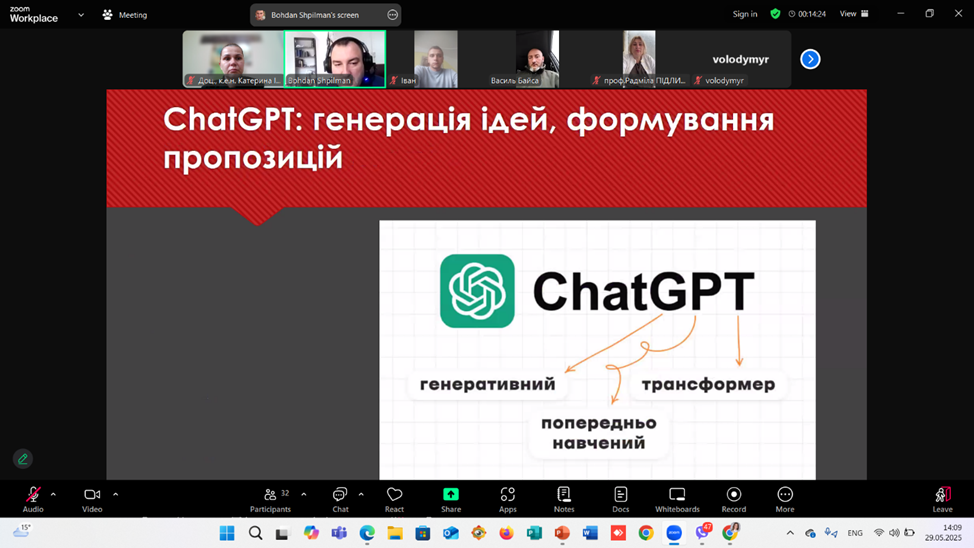This screenshot has height=548, width=974.
Task: Expand chat options arrow
Action: [361, 495]
